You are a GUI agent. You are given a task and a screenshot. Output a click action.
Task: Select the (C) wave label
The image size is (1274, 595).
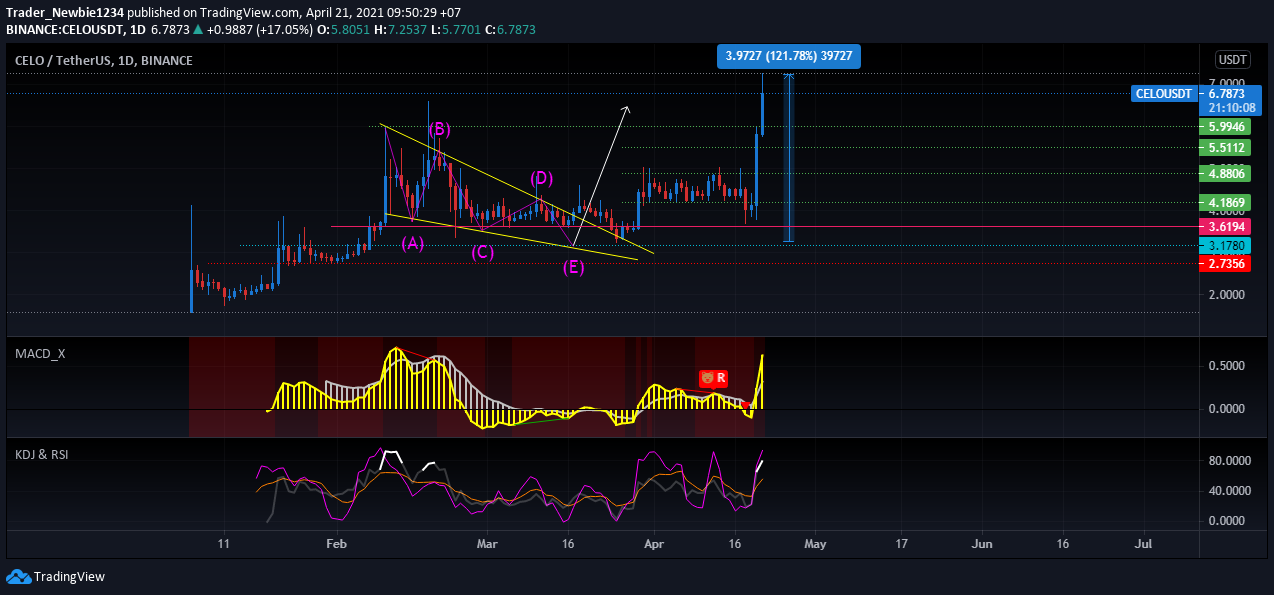(x=483, y=252)
